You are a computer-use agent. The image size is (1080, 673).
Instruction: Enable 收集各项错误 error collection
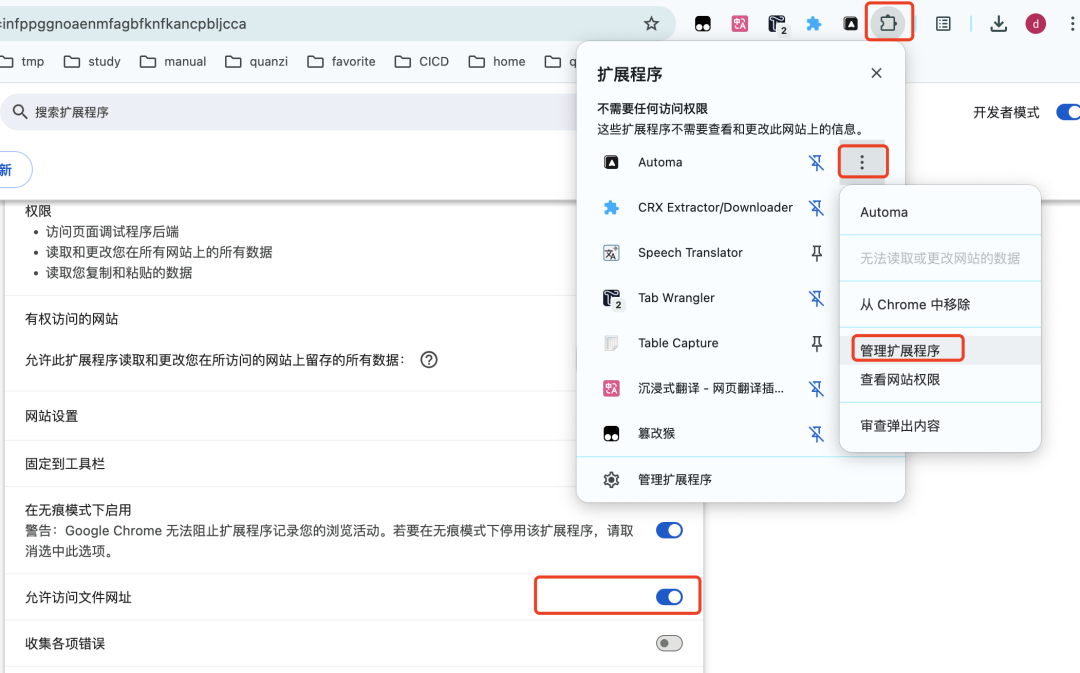click(669, 643)
